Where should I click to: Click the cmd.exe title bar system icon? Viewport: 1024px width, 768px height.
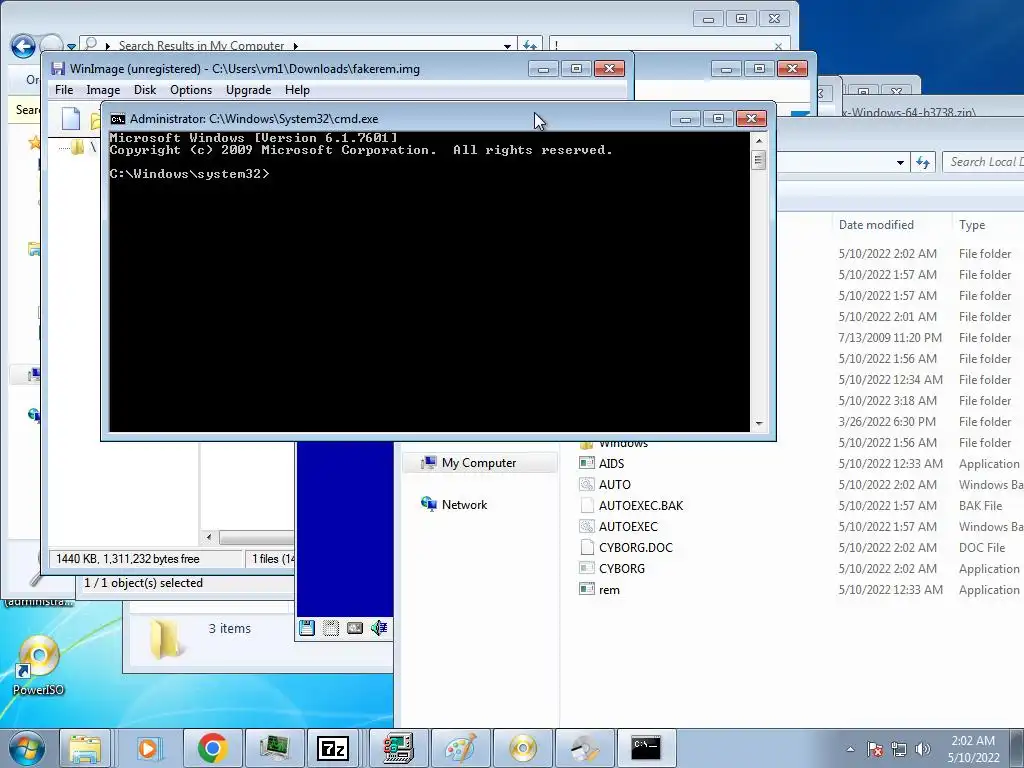tap(118, 119)
